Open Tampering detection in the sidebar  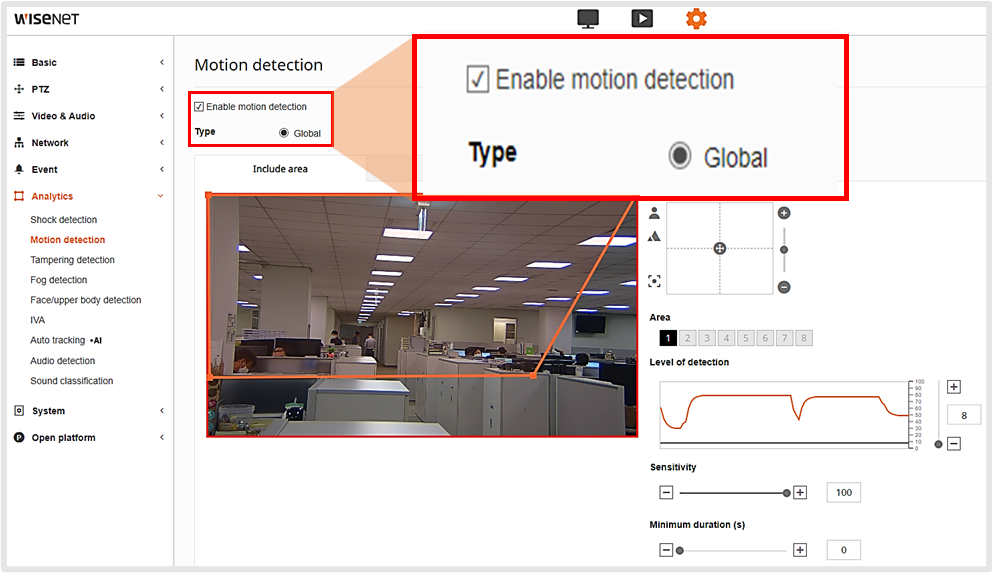tap(72, 260)
